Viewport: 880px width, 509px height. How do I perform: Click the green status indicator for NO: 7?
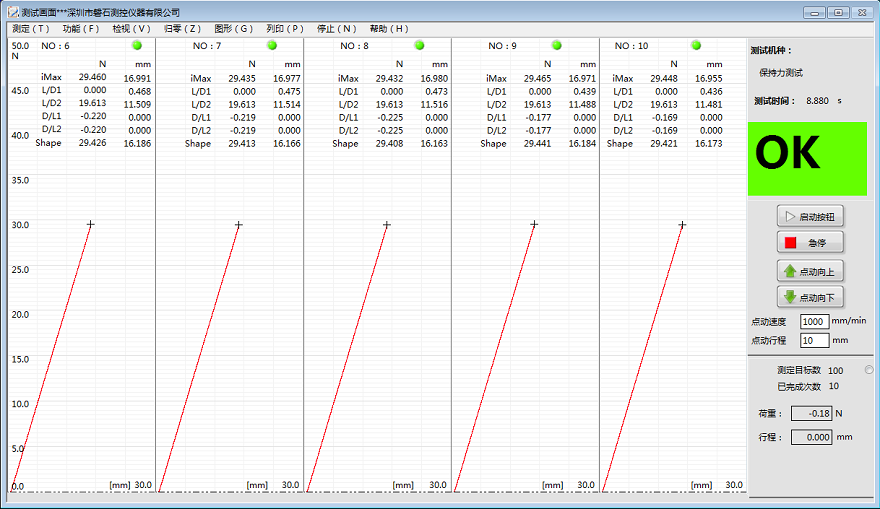[x=272, y=46]
